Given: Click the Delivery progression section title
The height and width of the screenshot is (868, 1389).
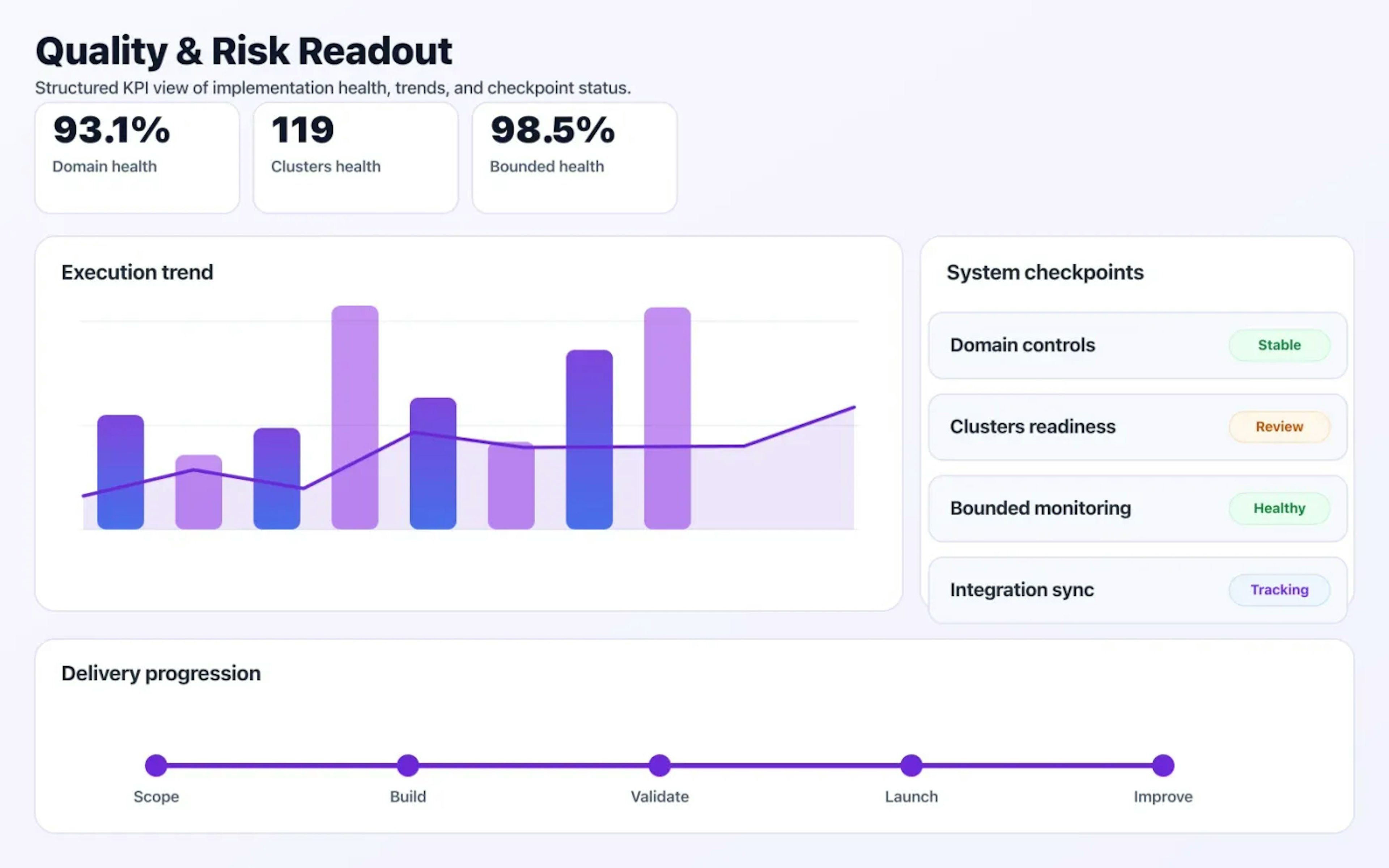Looking at the screenshot, I should (x=161, y=673).
